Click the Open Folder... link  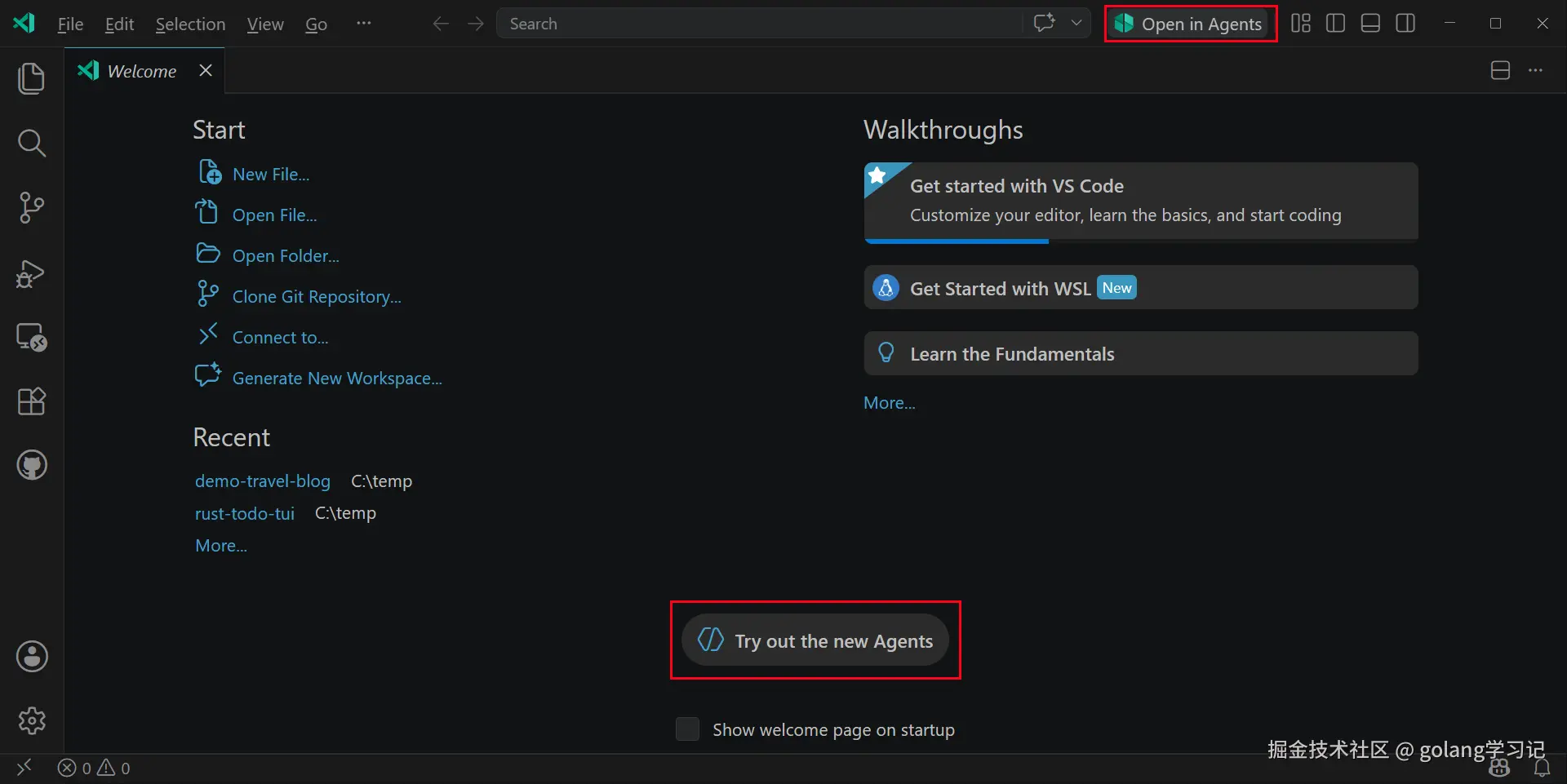[286, 255]
